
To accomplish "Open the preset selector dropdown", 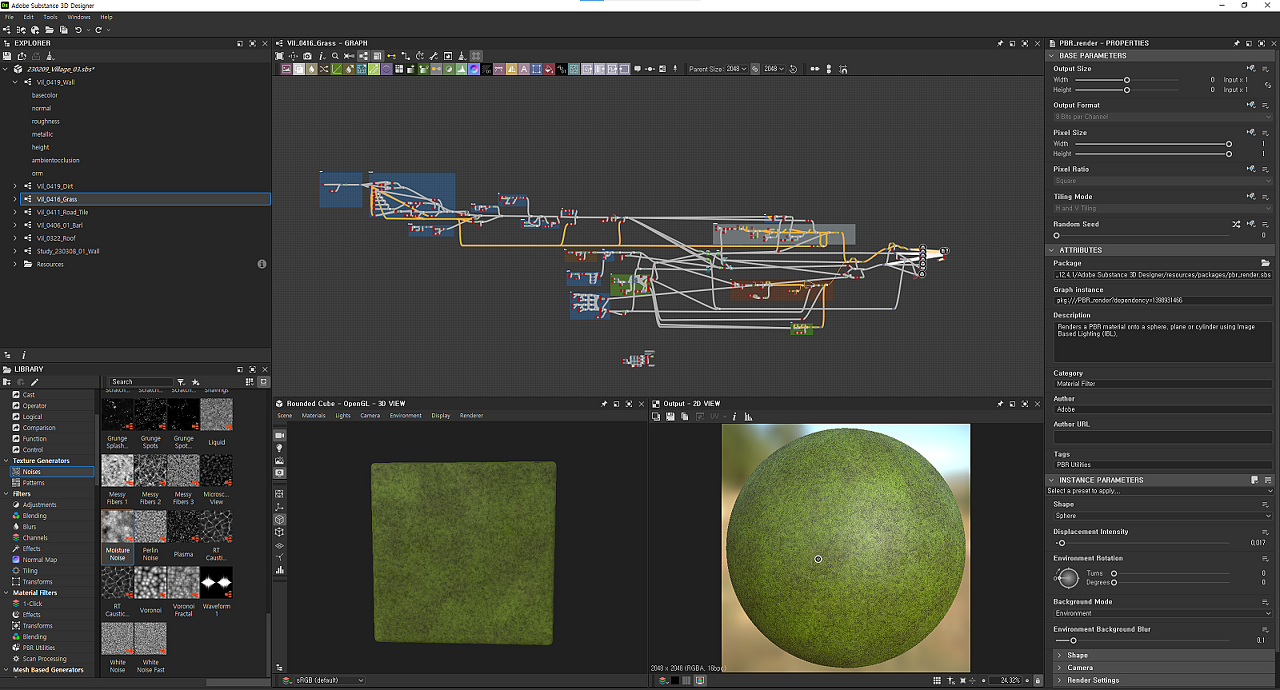I will tap(1160, 491).
